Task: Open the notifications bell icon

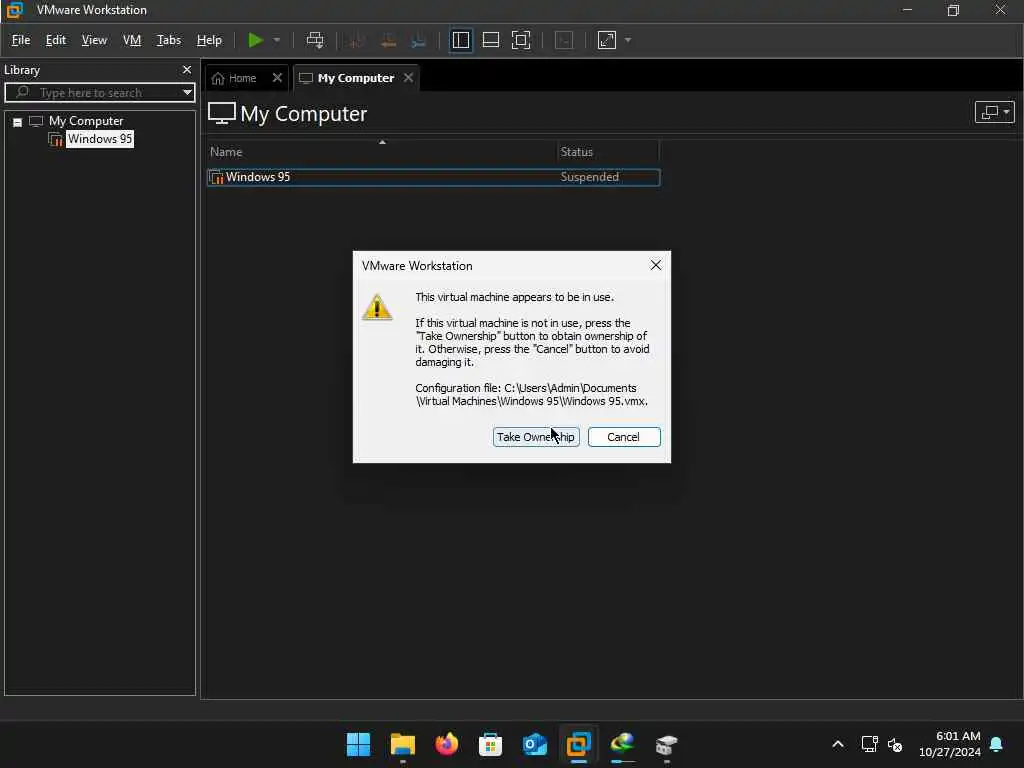Action: (997, 744)
